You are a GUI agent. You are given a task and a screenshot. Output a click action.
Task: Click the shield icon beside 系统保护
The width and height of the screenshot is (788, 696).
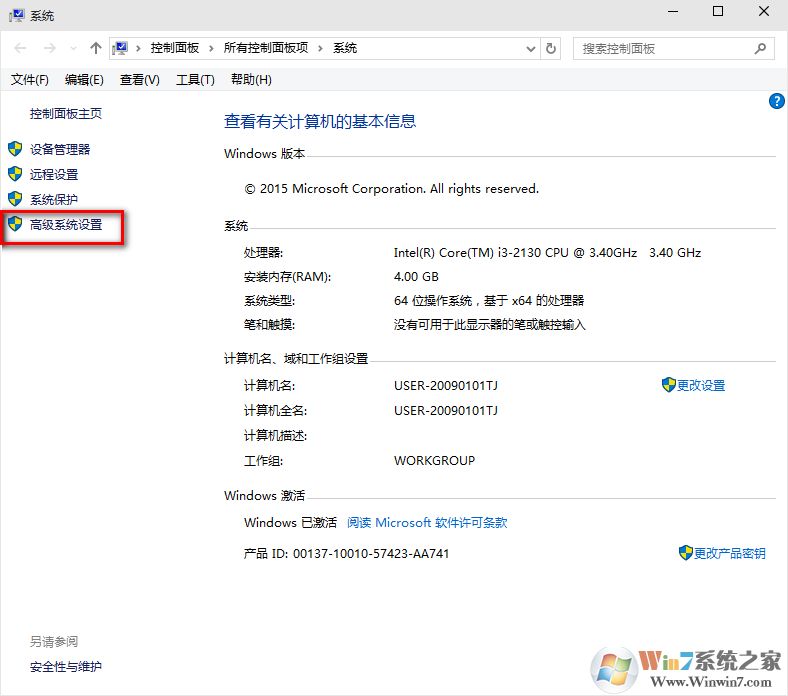[x=15, y=199]
